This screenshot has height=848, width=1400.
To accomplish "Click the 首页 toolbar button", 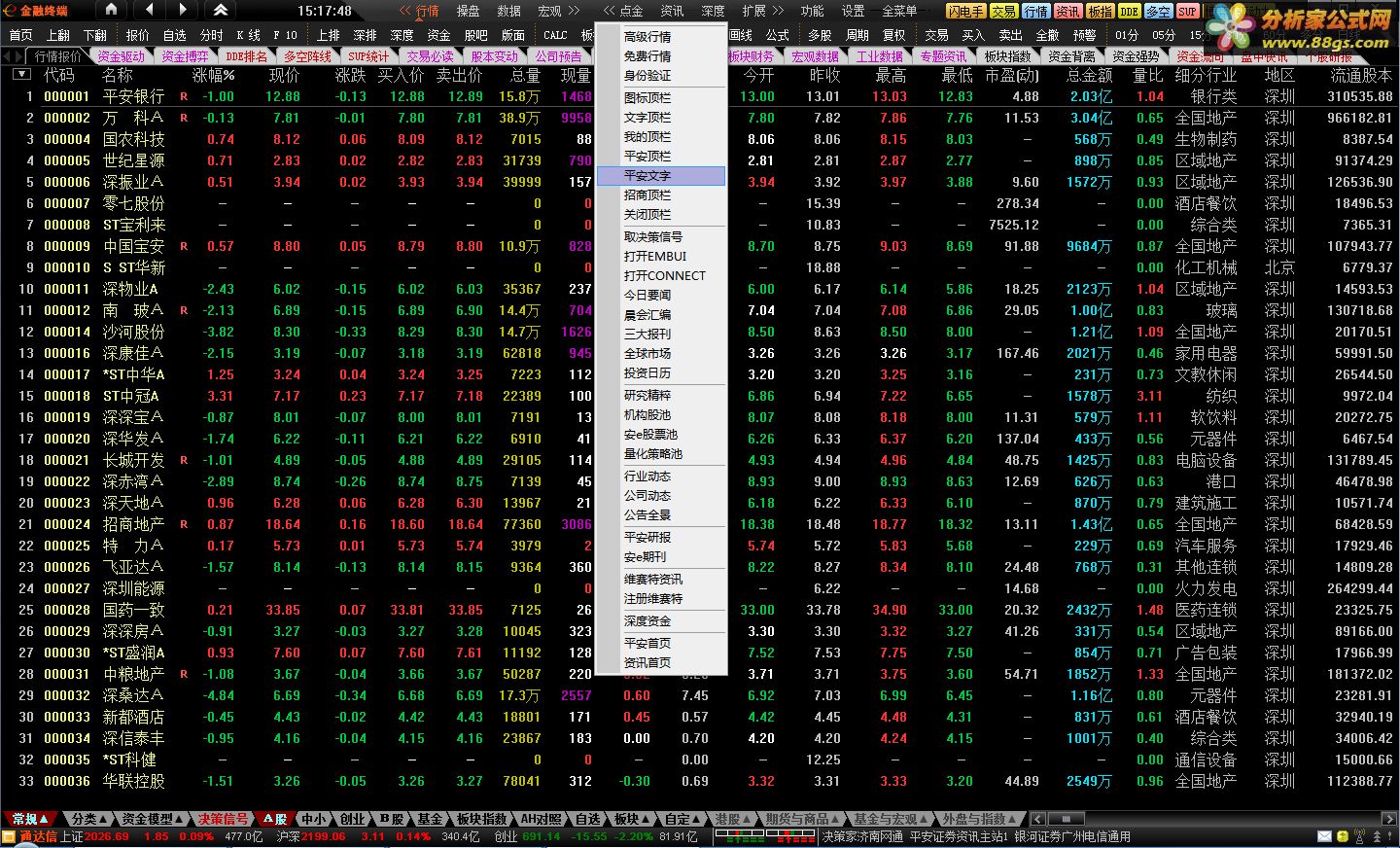I will coord(20,35).
